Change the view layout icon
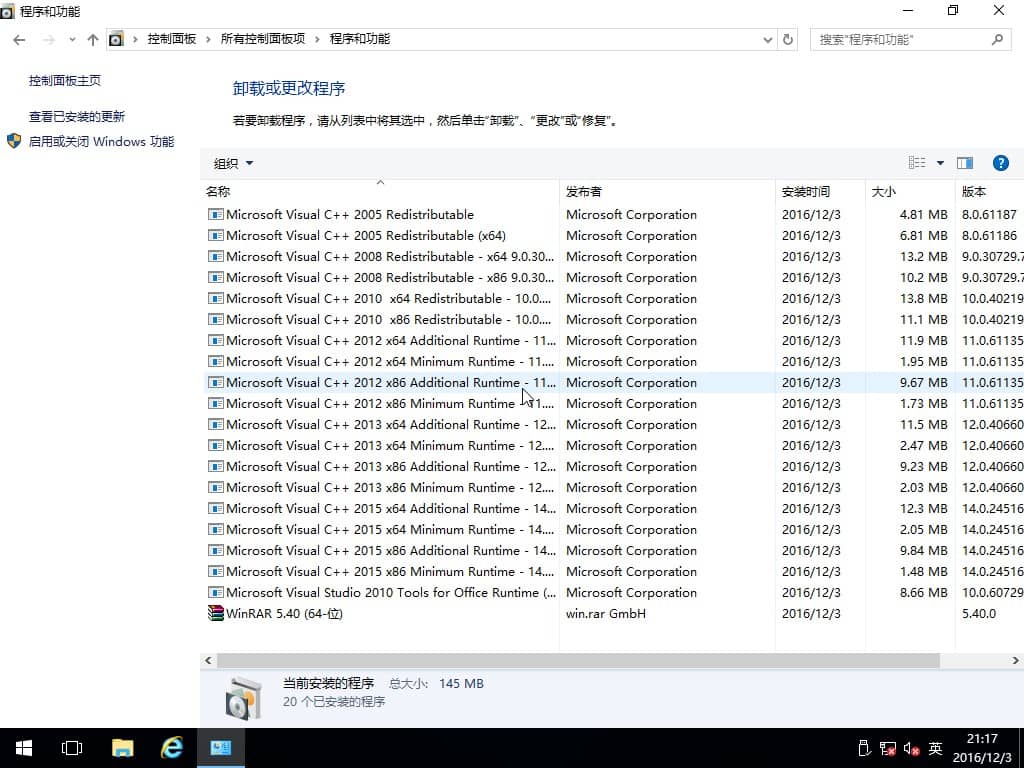 (x=917, y=163)
